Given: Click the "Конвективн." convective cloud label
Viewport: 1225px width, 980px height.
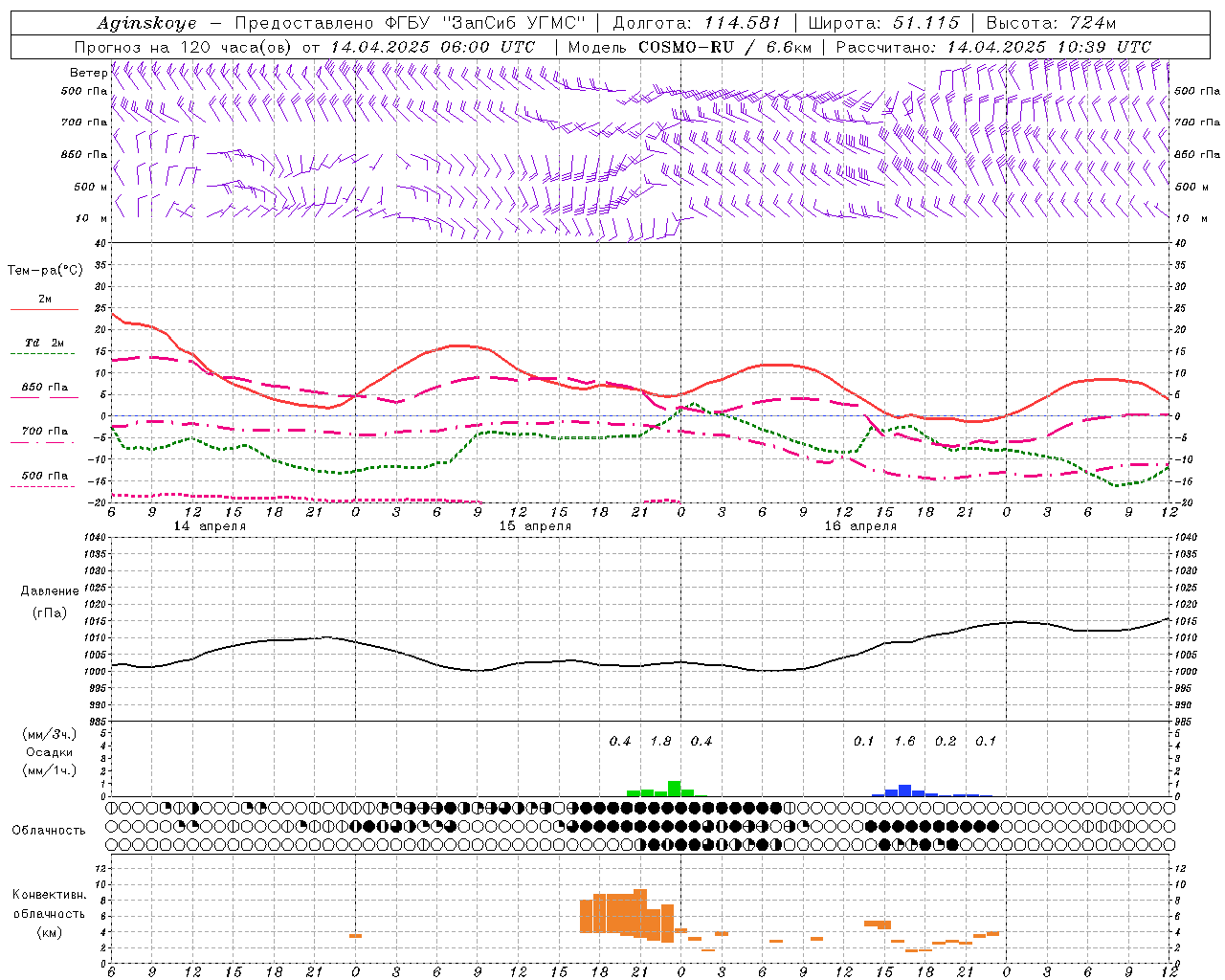Looking at the screenshot, I should [50, 895].
